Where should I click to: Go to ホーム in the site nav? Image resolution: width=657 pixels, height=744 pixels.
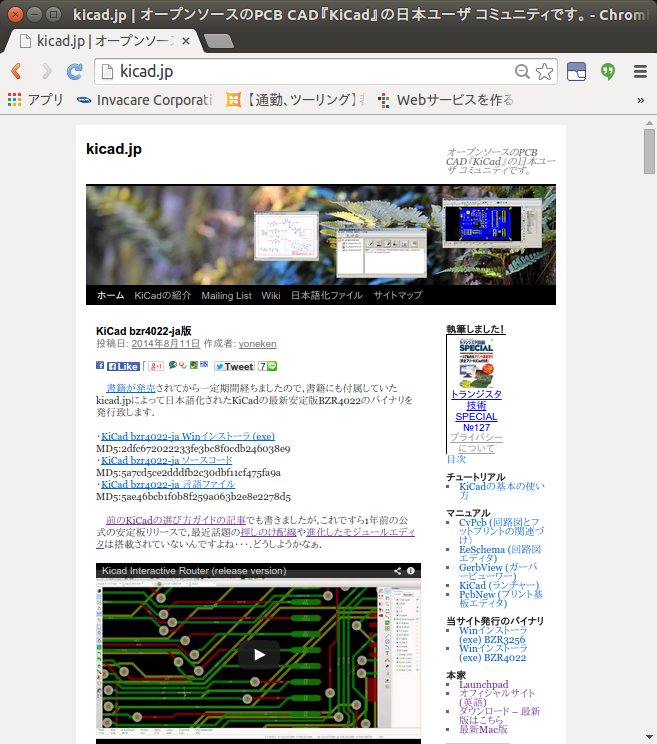[111, 295]
